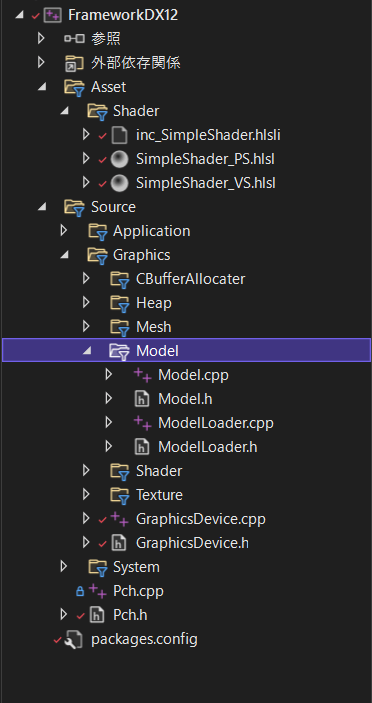
Task: Expand the 外部依存関係 node
Action: (41, 62)
